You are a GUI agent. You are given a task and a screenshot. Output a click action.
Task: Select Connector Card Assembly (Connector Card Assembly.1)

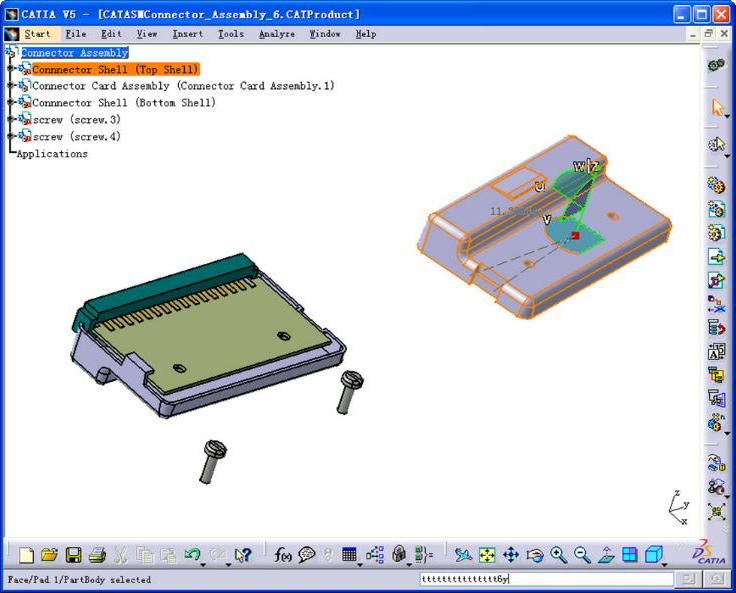(x=183, y=86)
